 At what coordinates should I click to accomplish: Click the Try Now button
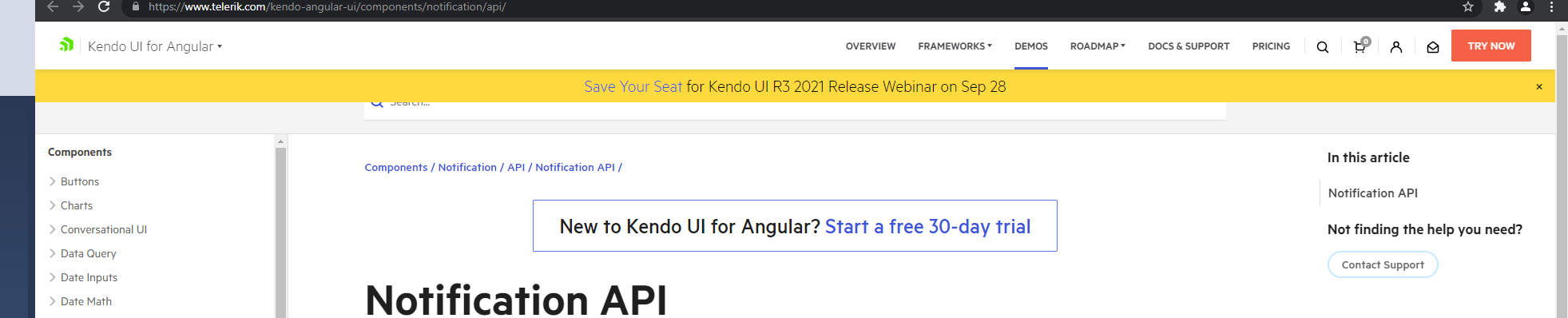coord(1491,46)
